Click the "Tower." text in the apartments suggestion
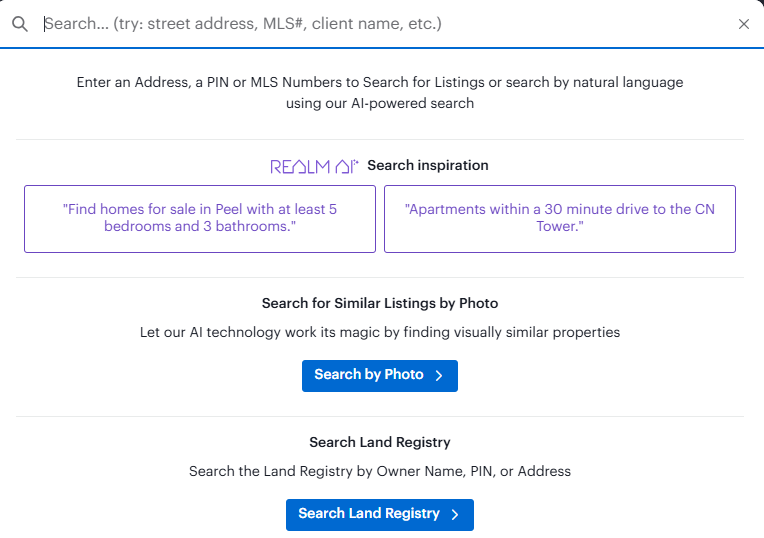This screenshot has width=764, height=538. [560, 227]
